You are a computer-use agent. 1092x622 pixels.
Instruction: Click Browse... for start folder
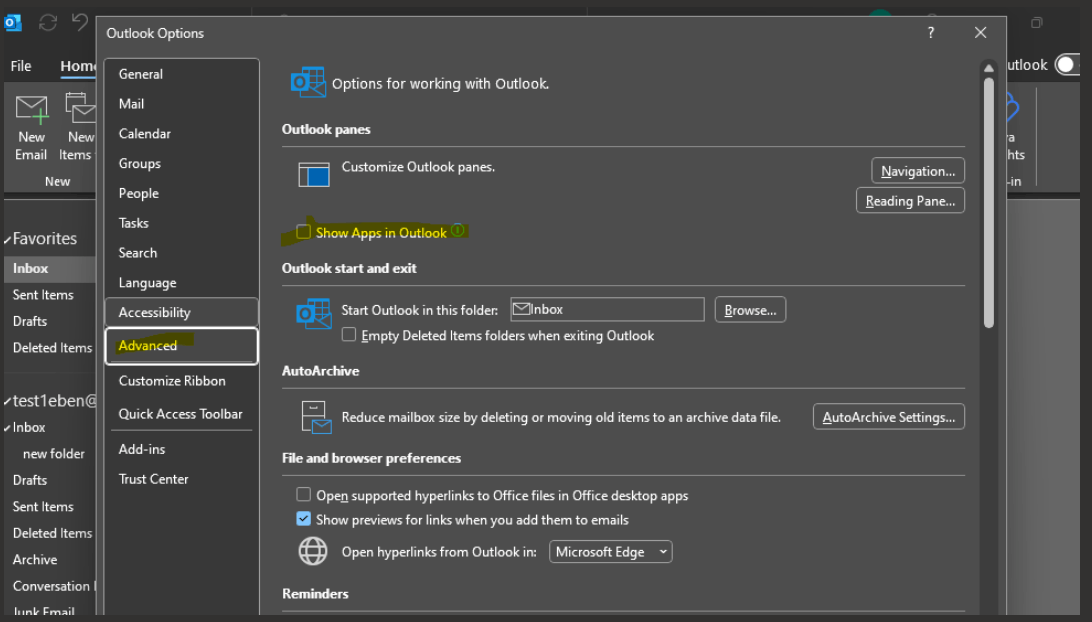pyautogui.click(x=750, y=310)
